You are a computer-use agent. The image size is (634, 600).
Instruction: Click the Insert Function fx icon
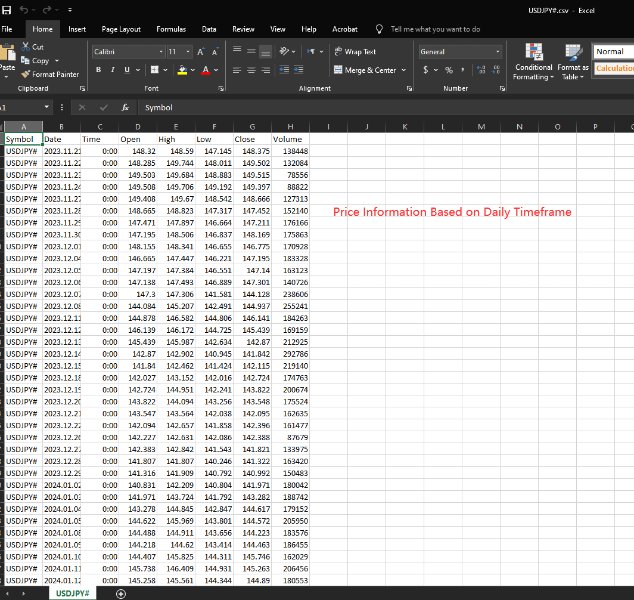125,107
